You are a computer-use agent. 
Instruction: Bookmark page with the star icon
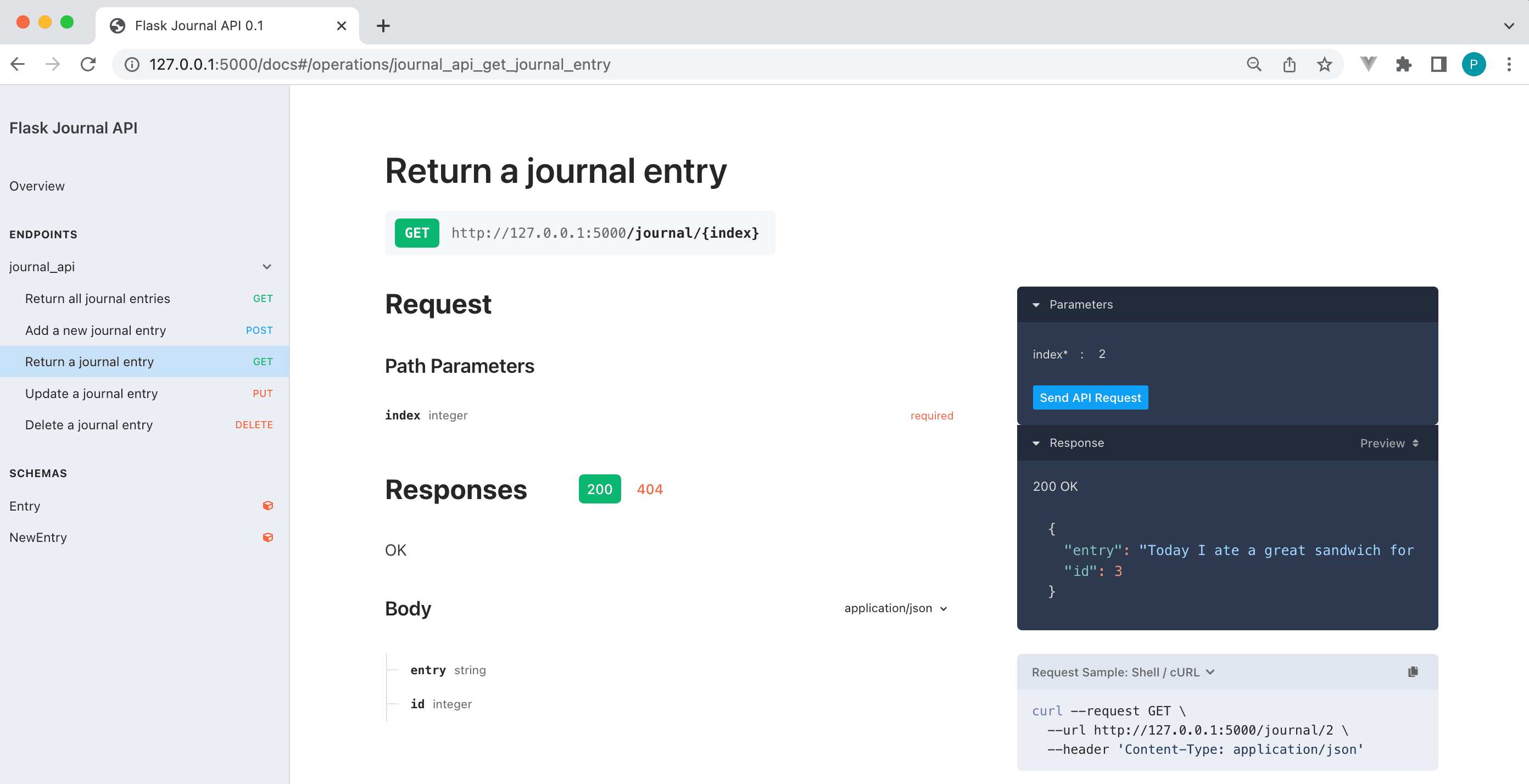pyautogui.click(x=1324, y=64)
